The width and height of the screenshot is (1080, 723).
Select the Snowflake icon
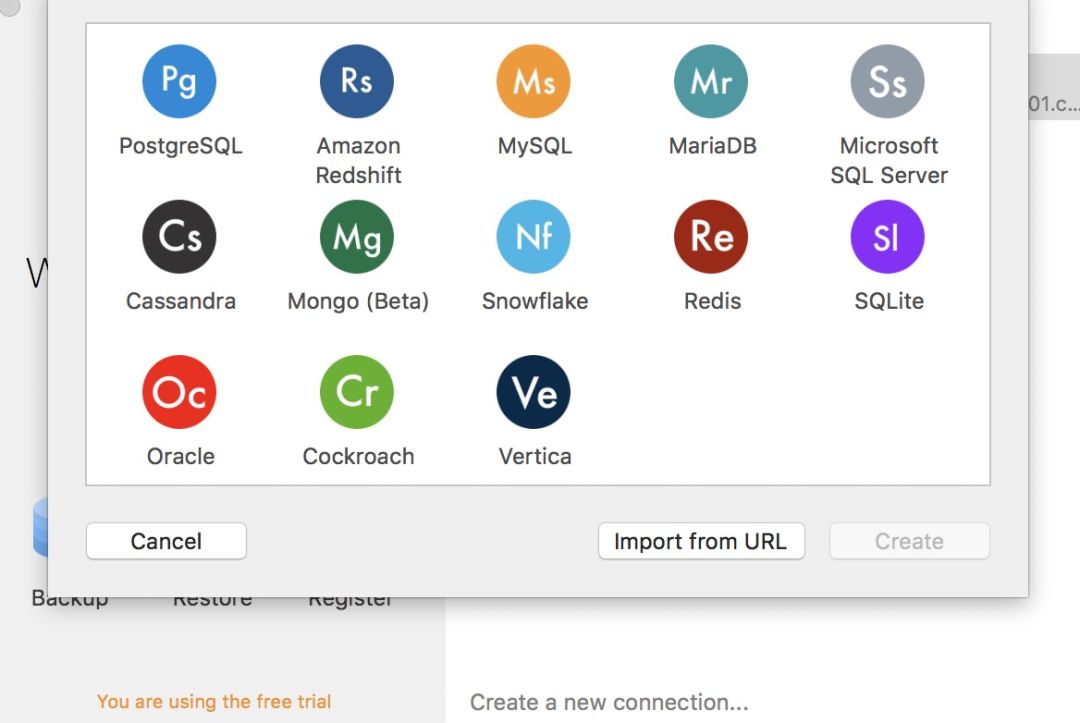(534, 237)
